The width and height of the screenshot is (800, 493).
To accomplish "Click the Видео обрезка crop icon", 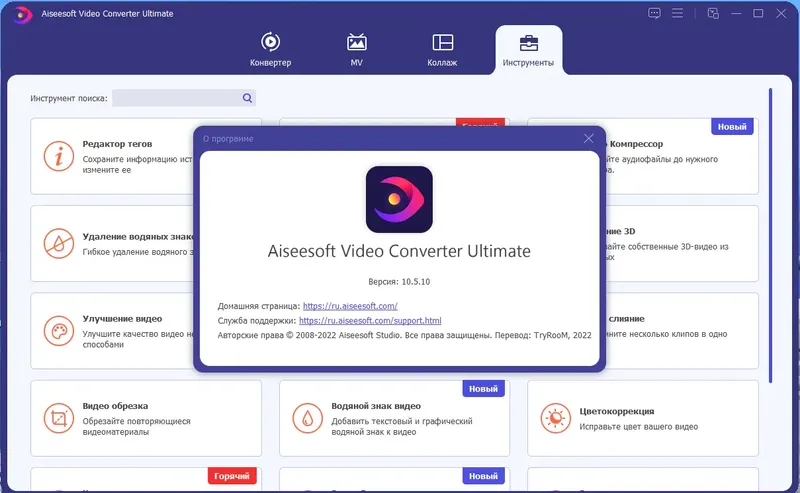I will (59, 418).
